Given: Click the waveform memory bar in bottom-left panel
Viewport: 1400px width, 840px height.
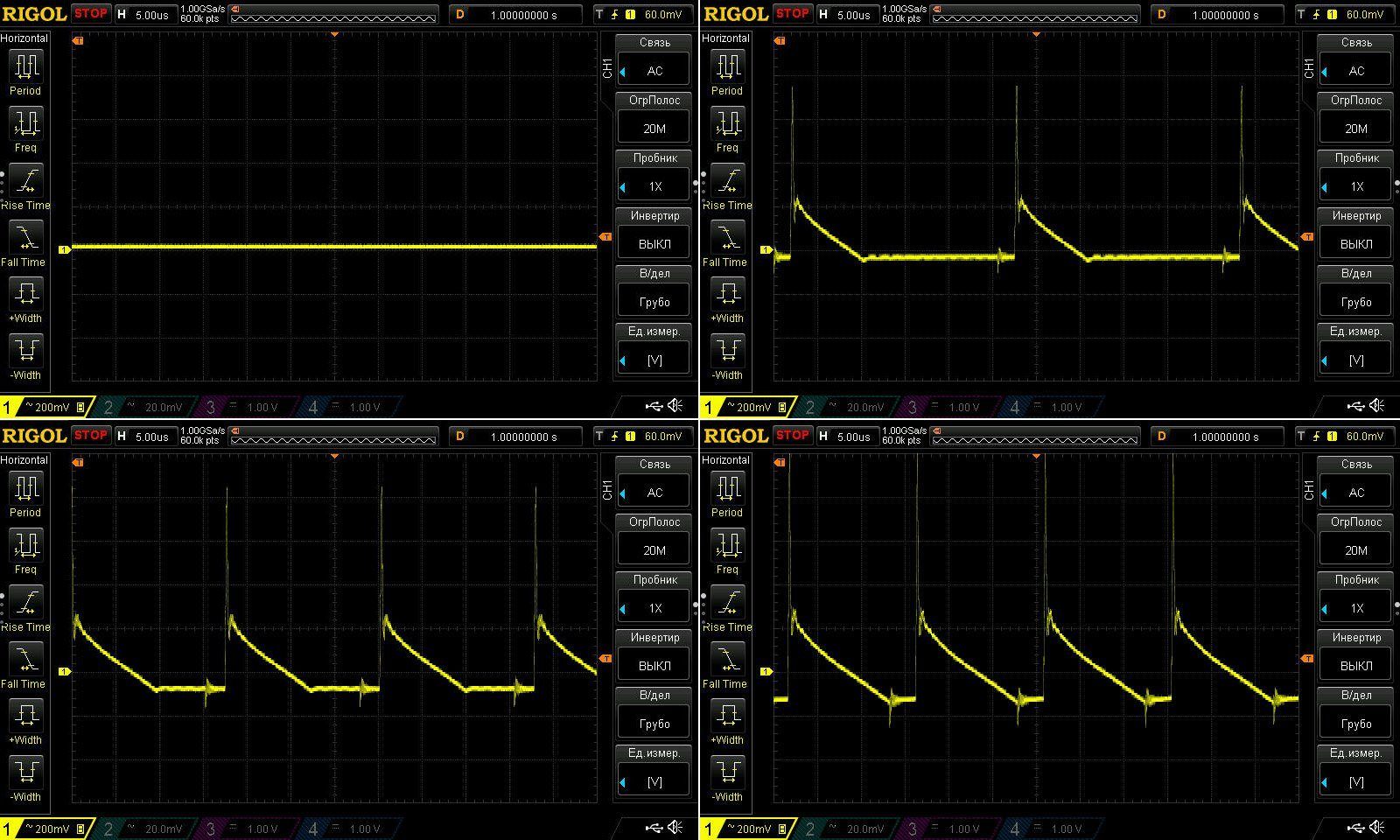Looking at the screenshot, I should tap(332, 437).
